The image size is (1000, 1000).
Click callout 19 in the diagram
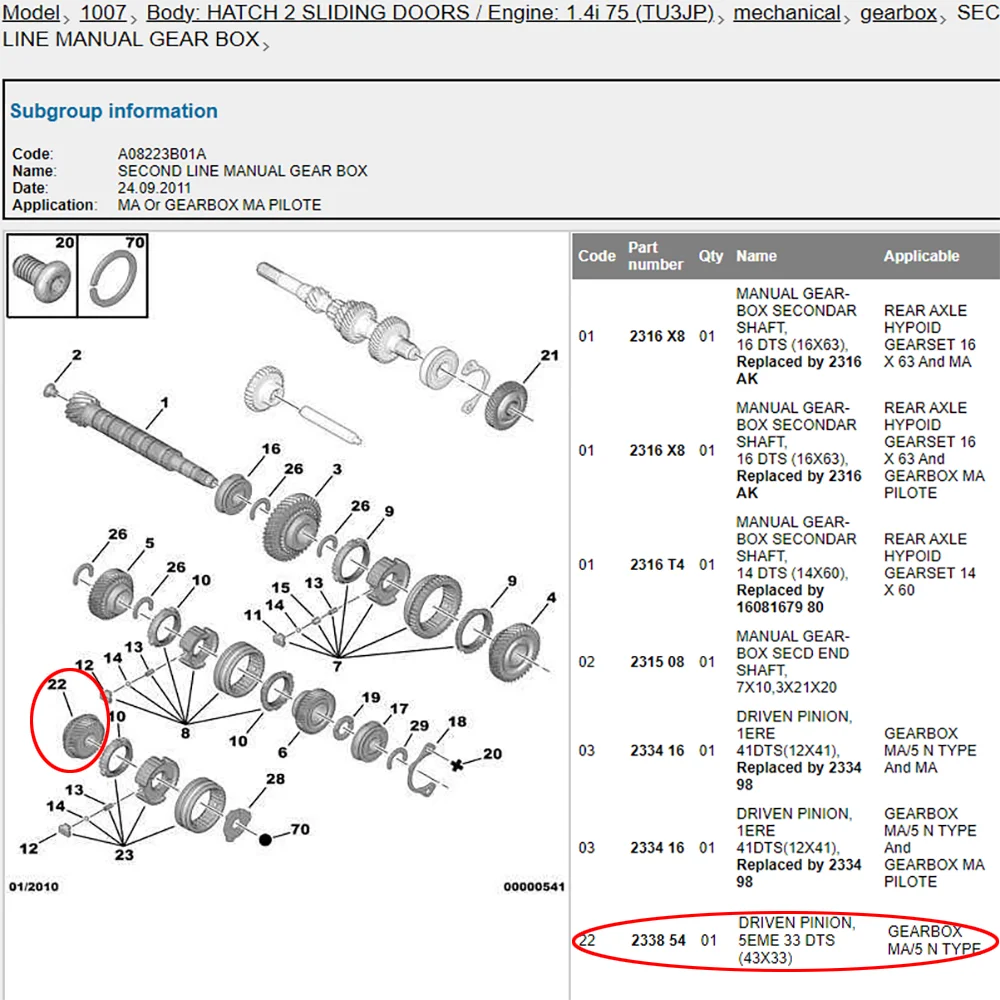[371, 697]
